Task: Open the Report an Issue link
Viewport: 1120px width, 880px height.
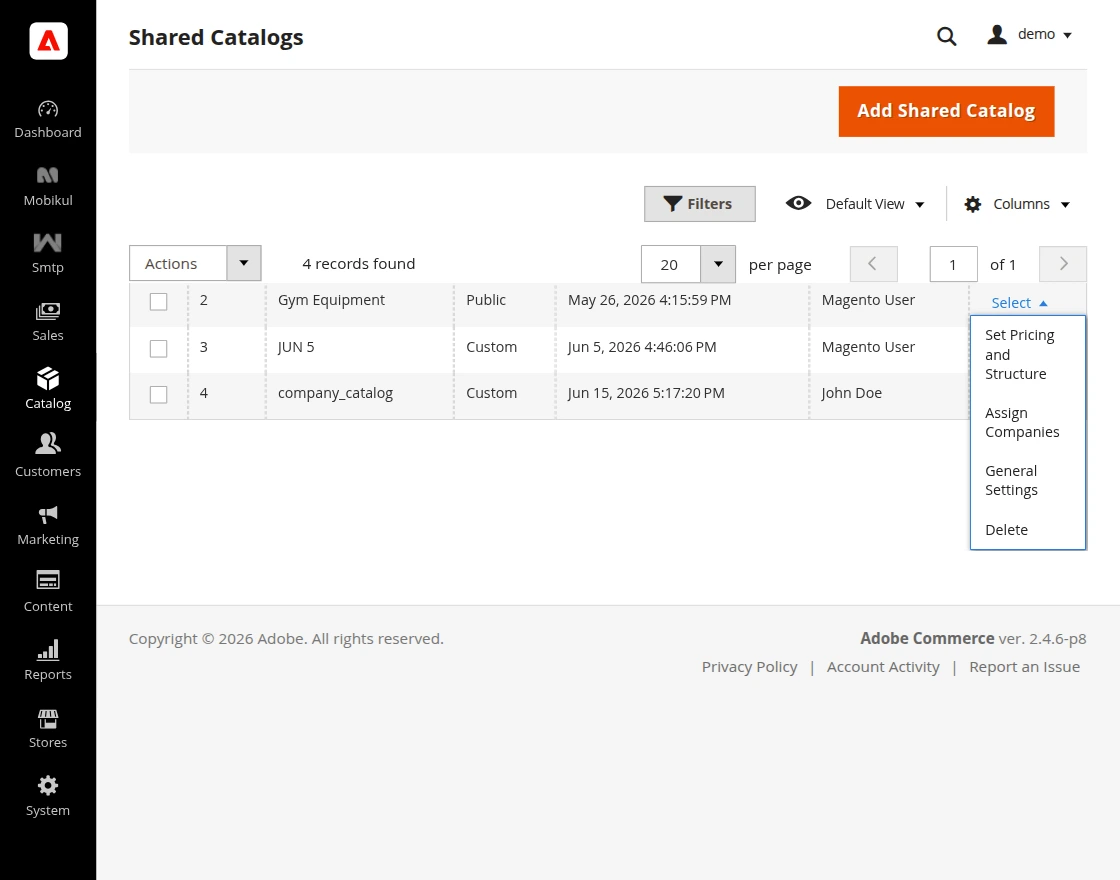Action: coord(1024,667)
